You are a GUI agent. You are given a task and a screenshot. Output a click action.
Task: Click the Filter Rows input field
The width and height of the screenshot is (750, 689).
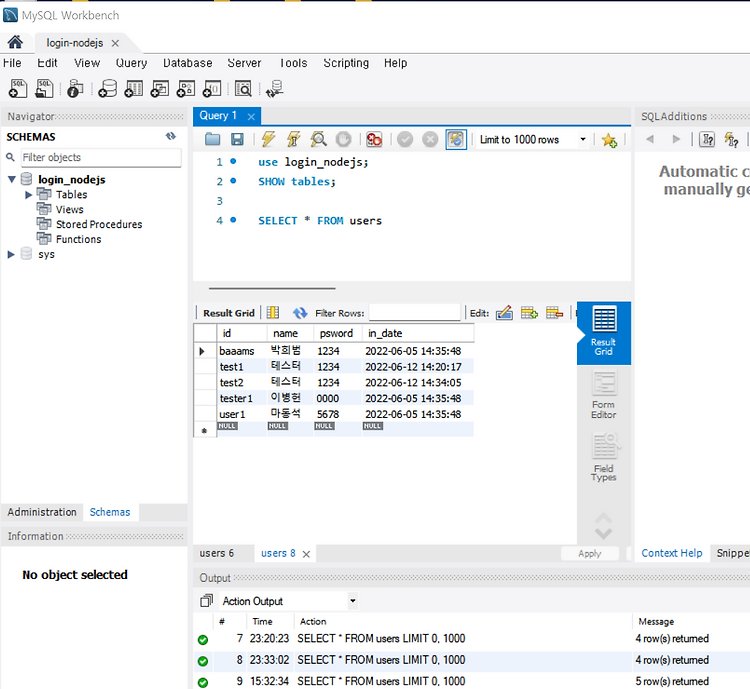click(415, 313)
